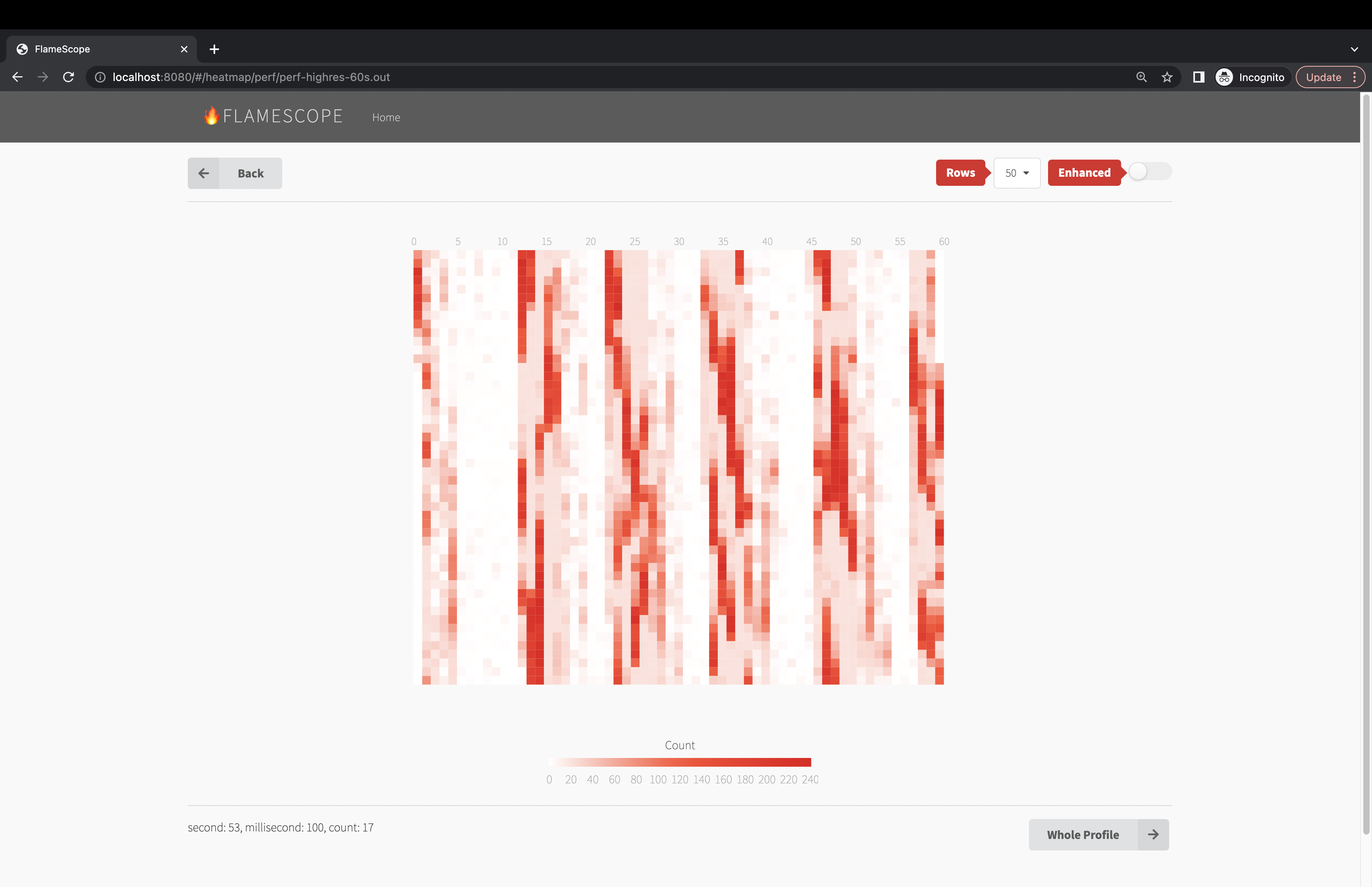Viewport: 1372px width, 887px height.
Task: Click the Enhanced label badge
Action: pyautogui.click(x=1084, y=172)
